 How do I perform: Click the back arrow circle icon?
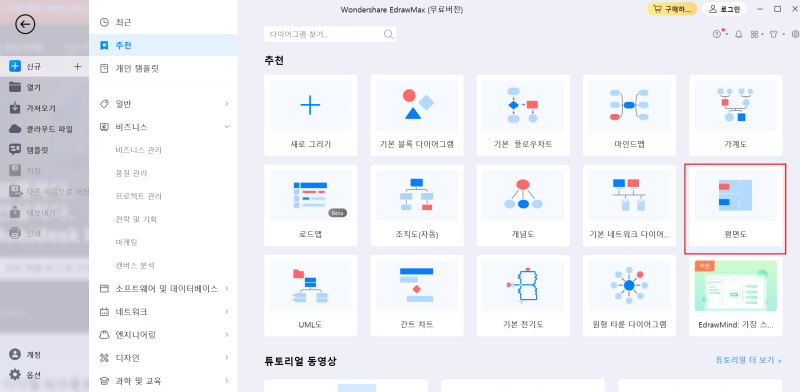pos(25,24)
